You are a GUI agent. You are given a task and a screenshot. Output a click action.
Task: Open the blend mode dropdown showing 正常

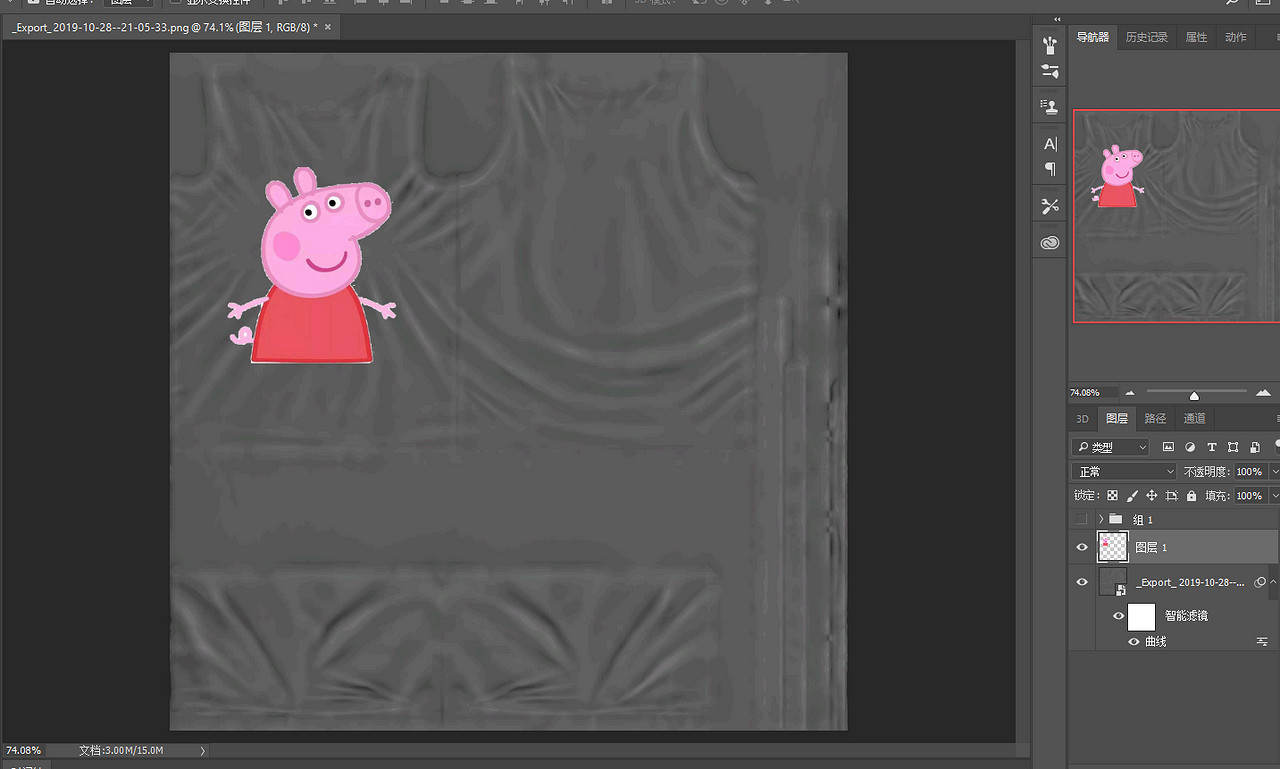tap(1124, 471)
